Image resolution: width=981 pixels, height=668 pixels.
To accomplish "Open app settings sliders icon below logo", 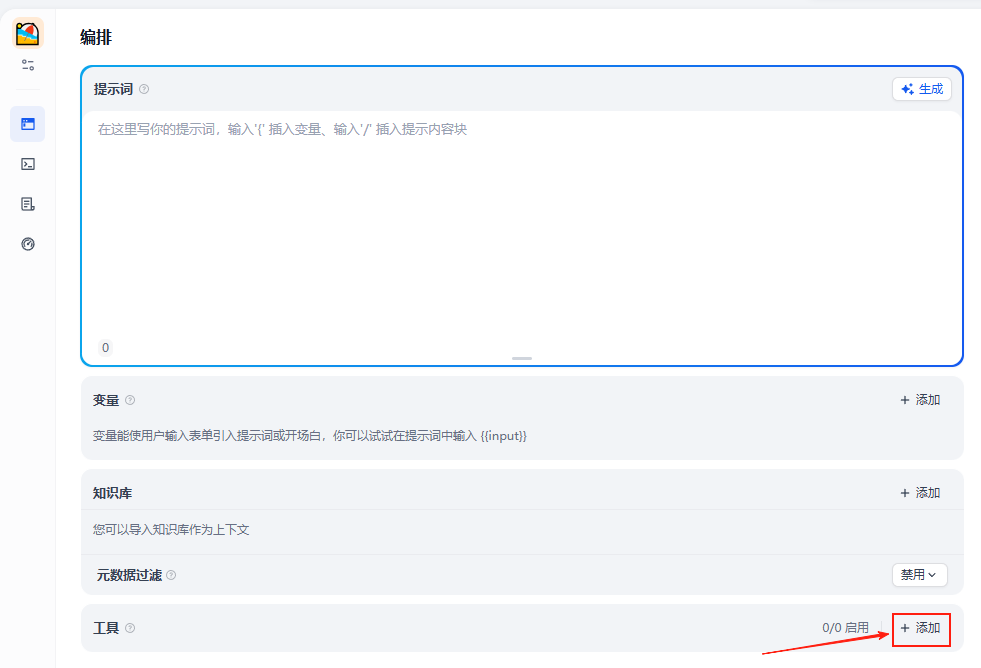I will pyautogui.click(x=28, y=65).
